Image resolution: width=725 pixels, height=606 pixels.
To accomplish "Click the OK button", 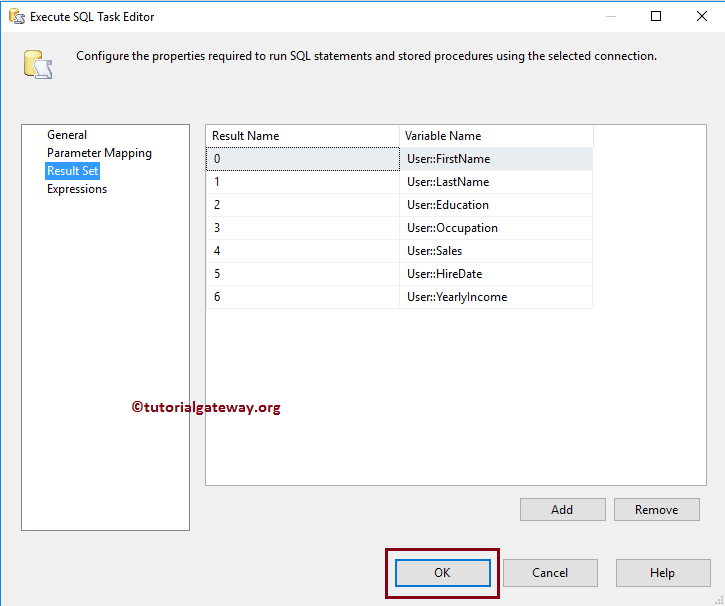I will [x=442, y=573].
